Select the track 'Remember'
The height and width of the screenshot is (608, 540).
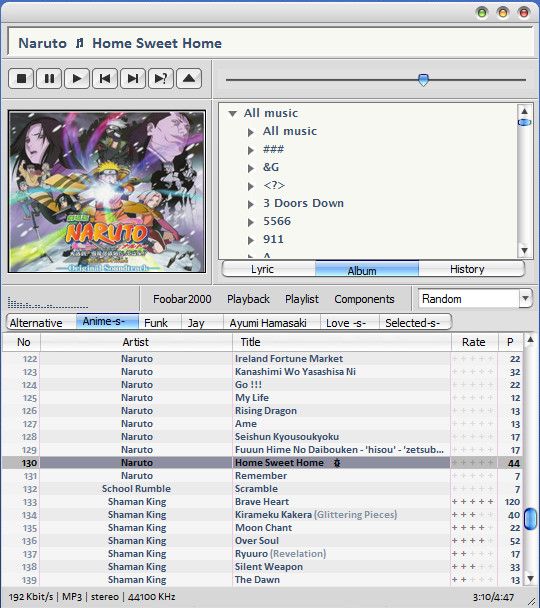262,476
